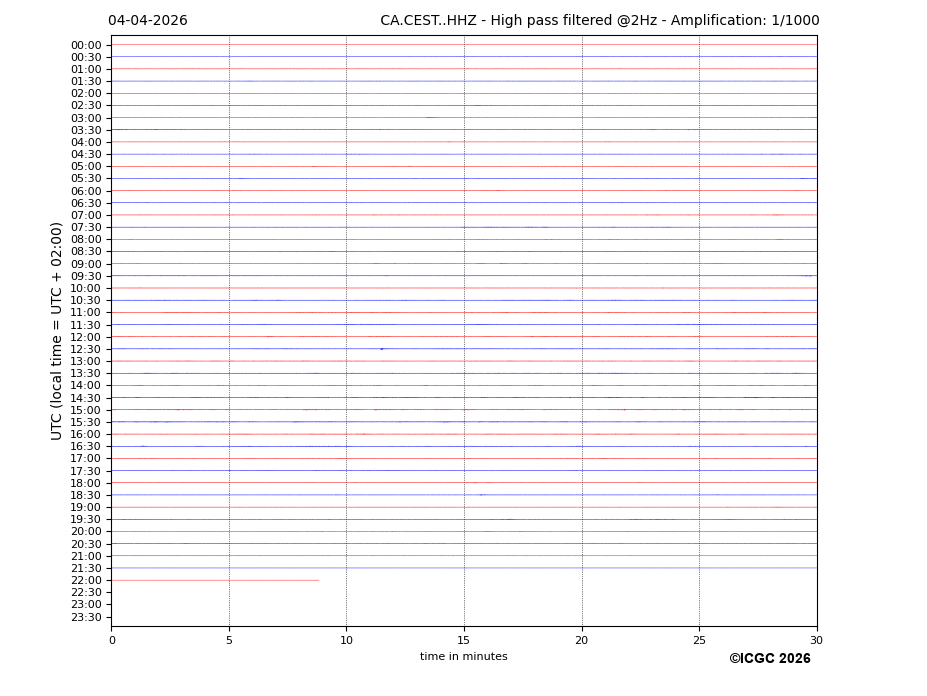This screenshot has height=696, width=927.
Task: Click the 20 tick on the minutes axis
Action: pyautogui.click(x=581, y=640)
